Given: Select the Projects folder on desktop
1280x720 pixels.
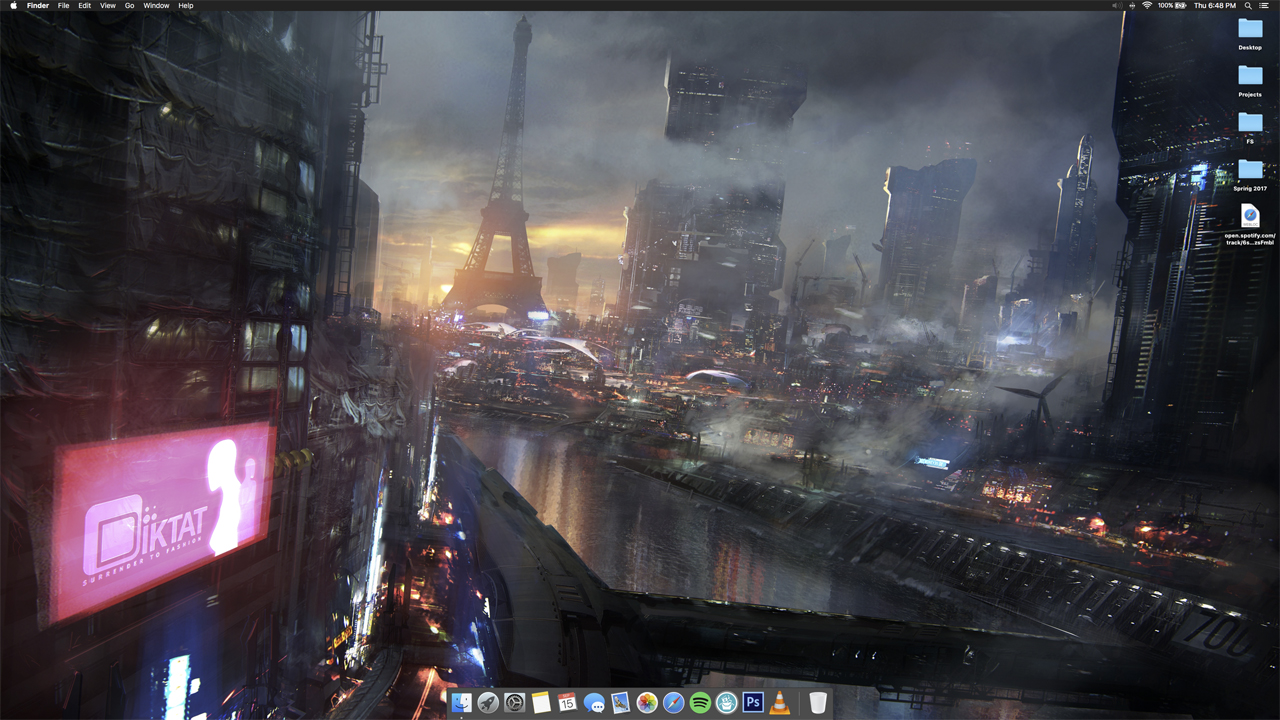Looking at the screenshot, I should coord(1250,80).
